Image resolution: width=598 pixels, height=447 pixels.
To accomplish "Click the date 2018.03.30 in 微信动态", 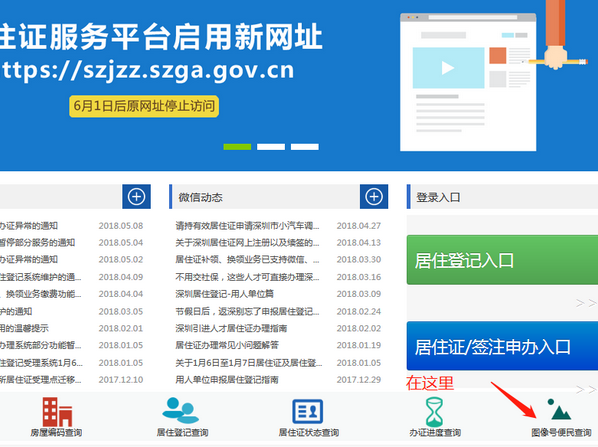I will (358, 259).
